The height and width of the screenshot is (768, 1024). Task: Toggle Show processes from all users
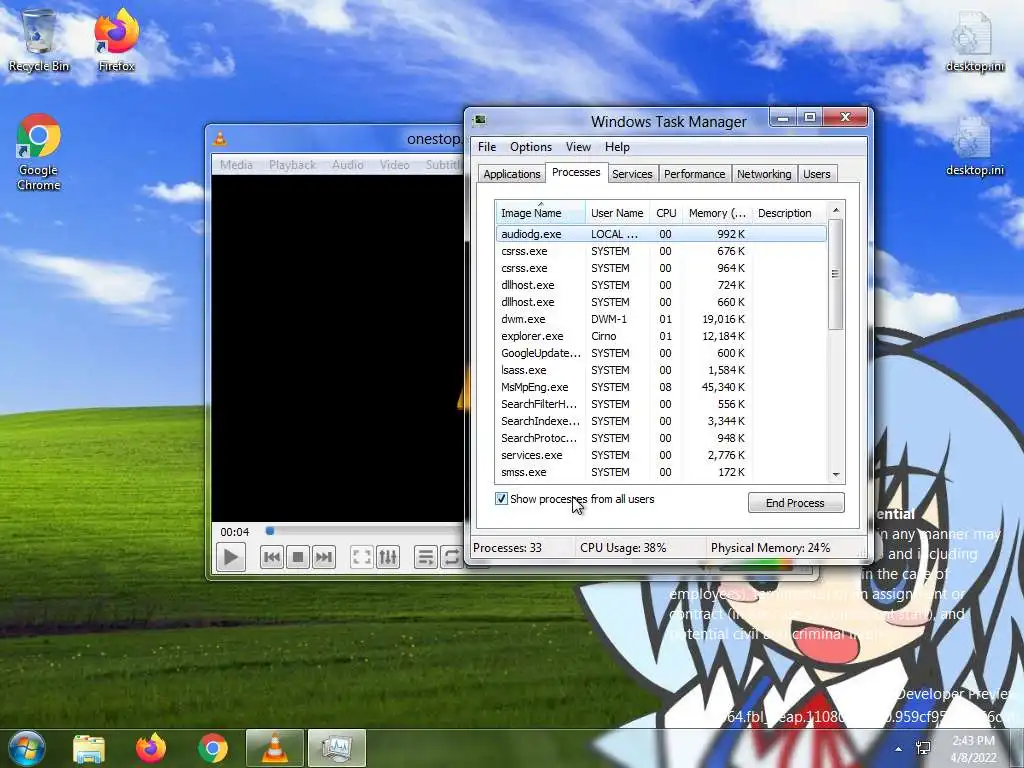501,499
